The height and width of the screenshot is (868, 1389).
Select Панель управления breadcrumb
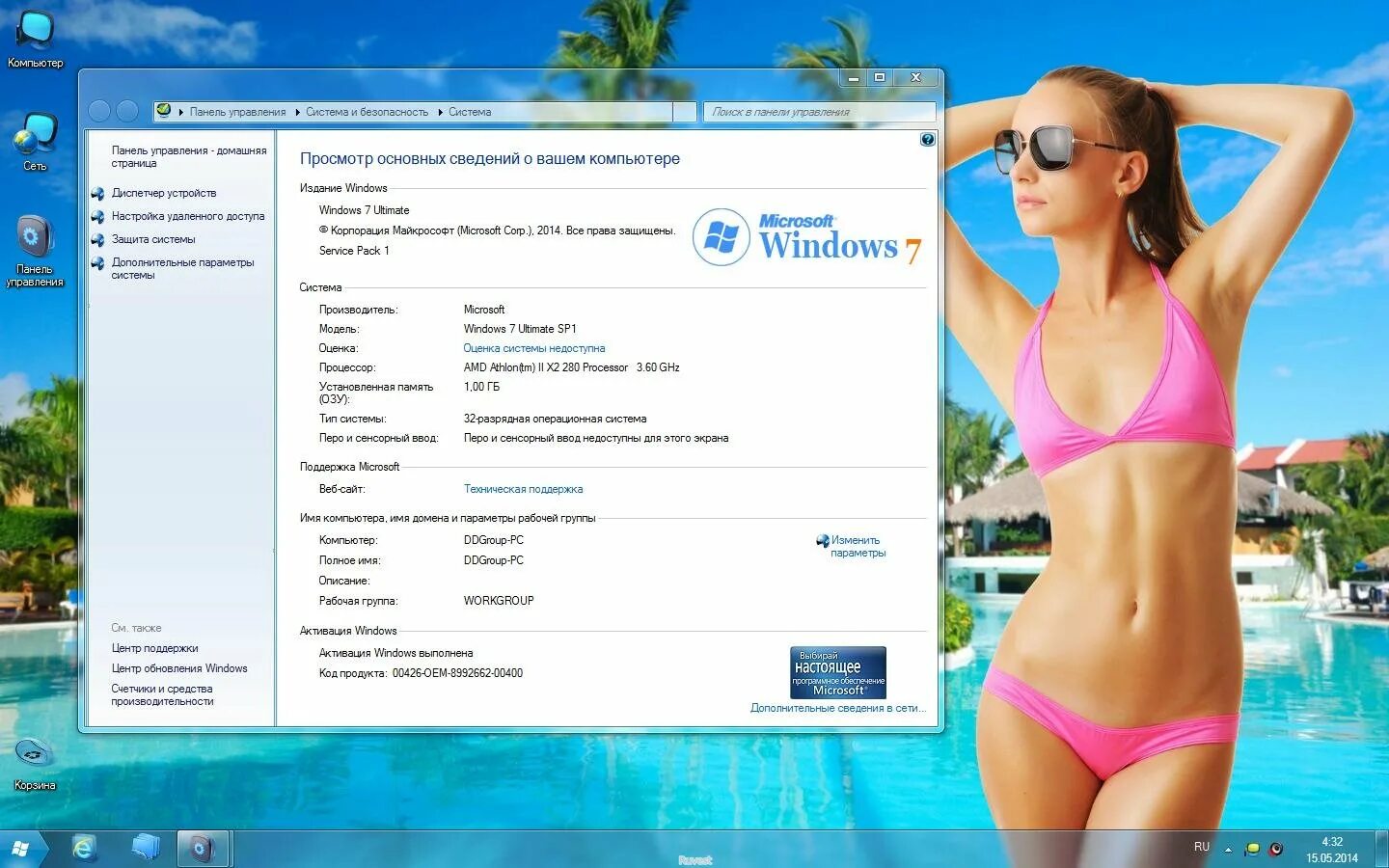[x=237, y=112]
